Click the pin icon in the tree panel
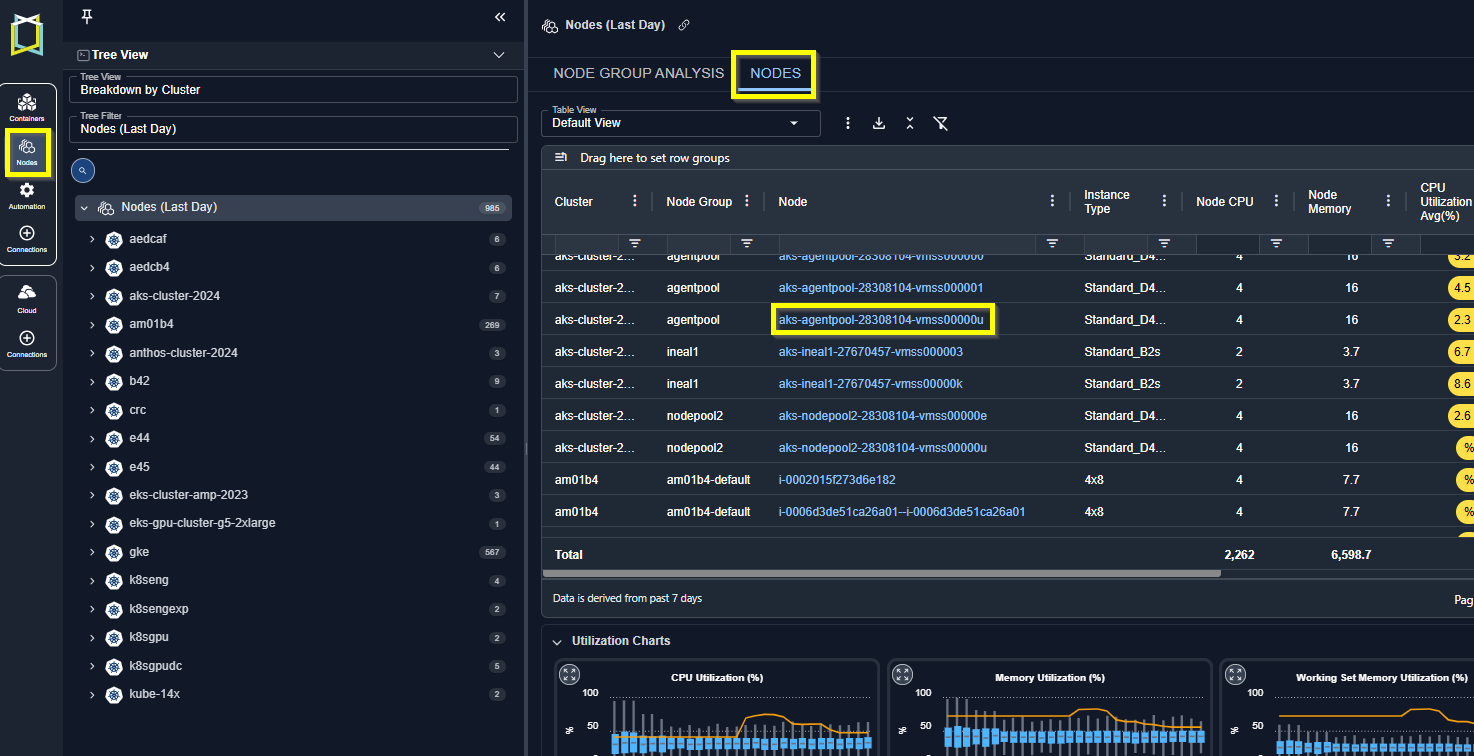 (x=86, y=17)
